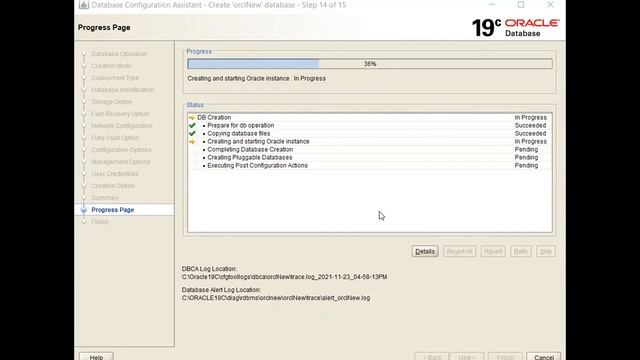
Task: Click the DB Creation status row text
Action: pos(214,118)
